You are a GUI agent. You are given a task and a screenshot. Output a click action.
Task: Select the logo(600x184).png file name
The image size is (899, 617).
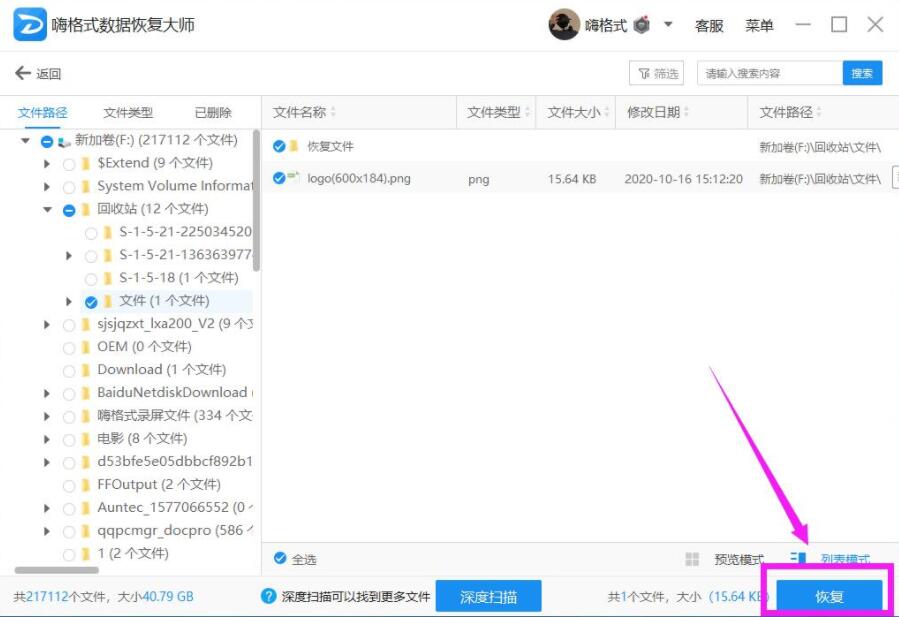click(x=359, y=178)
